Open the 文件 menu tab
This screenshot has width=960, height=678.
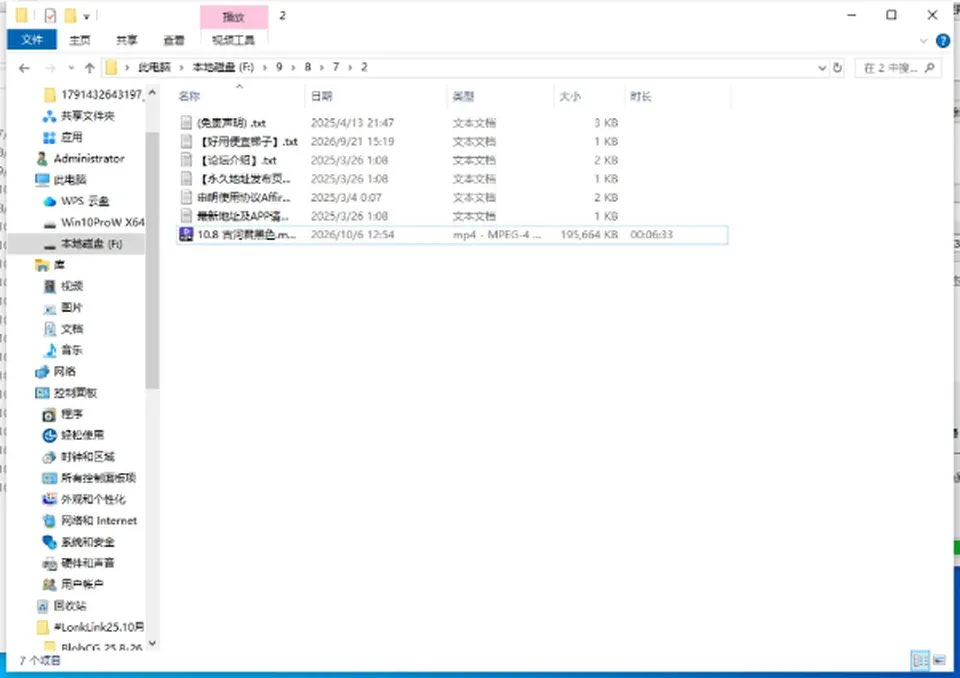coord(32,40)
